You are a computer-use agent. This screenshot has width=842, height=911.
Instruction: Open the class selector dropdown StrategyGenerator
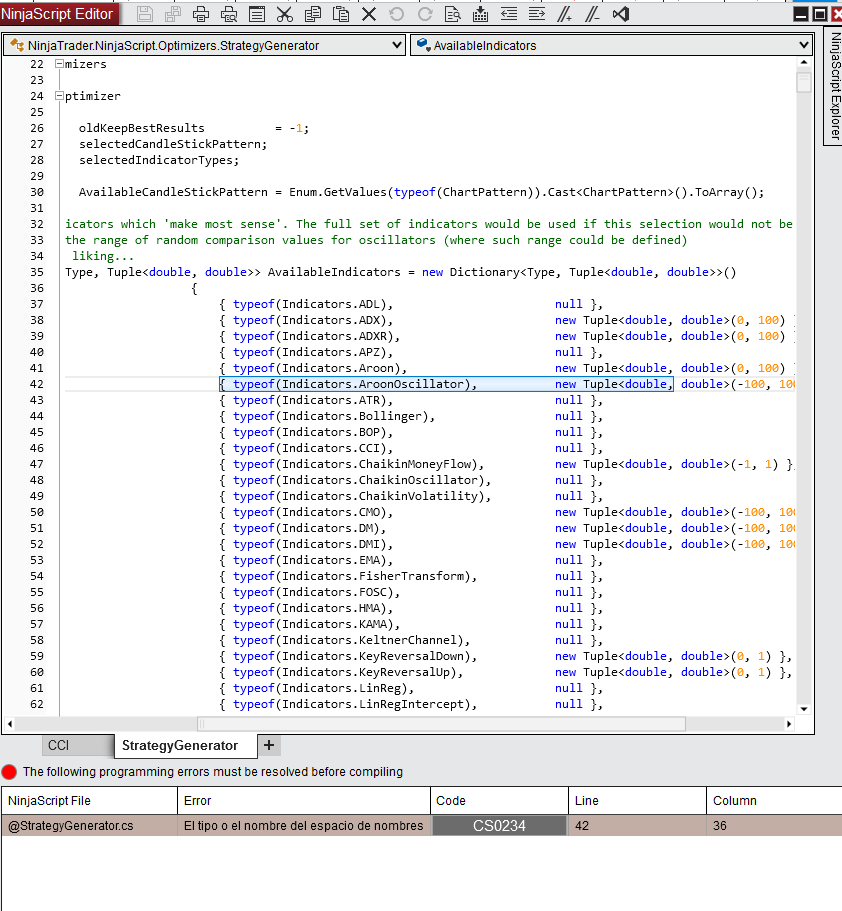pos(204,45)
